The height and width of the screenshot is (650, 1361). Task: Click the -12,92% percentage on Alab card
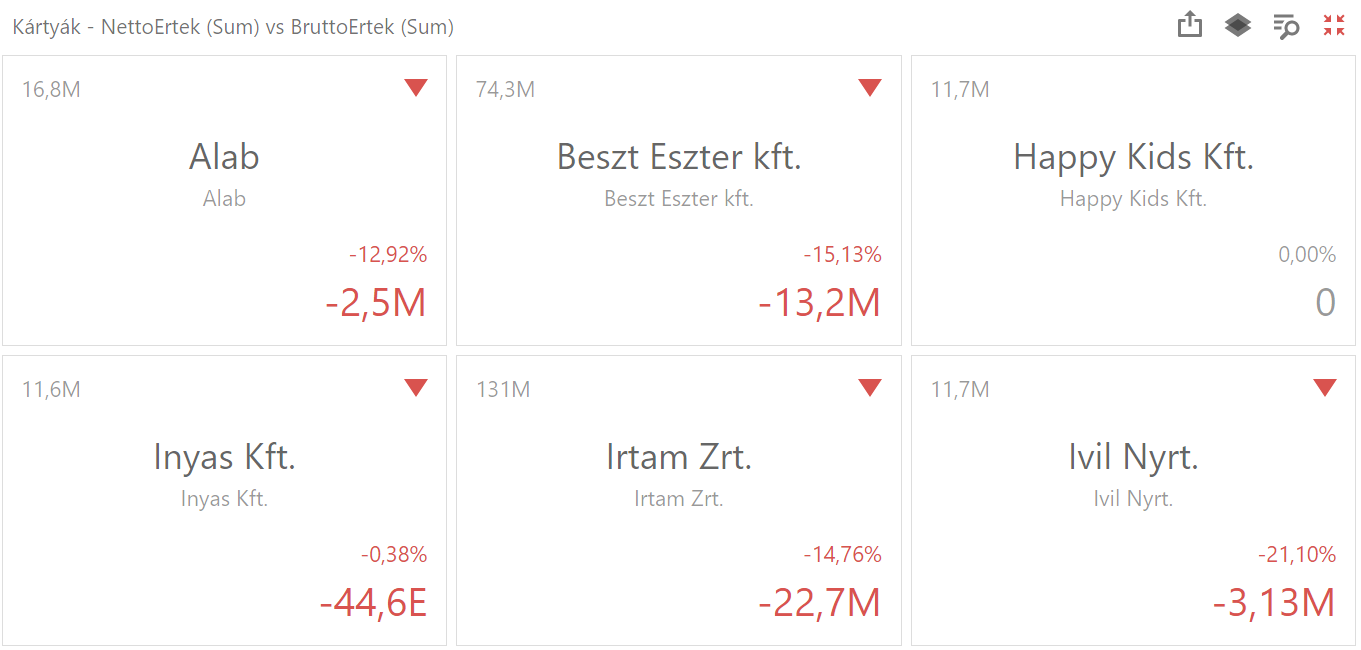click(388, 255)
